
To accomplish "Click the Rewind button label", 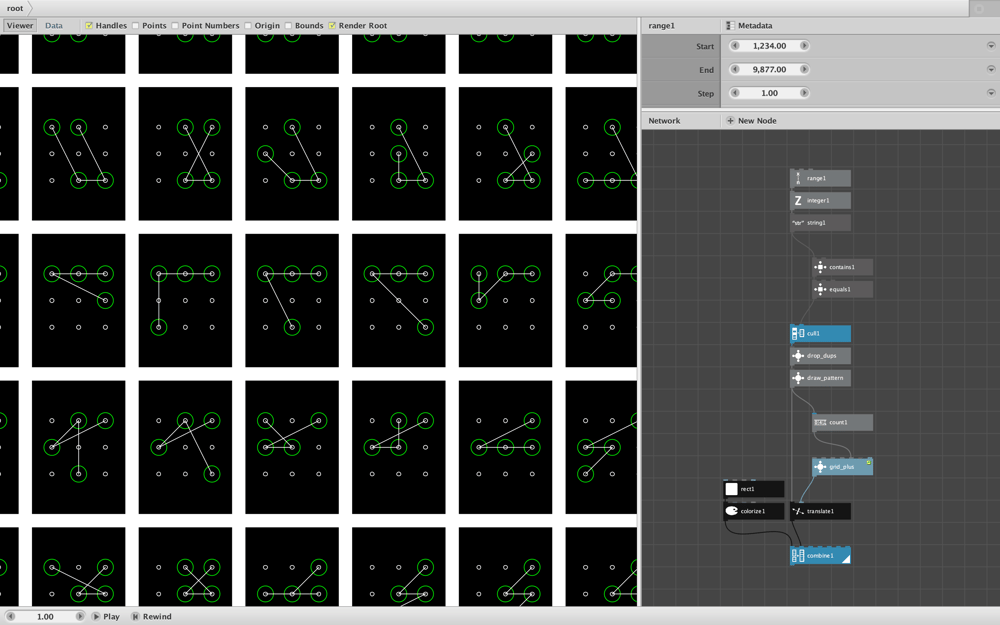I will 157,617.
